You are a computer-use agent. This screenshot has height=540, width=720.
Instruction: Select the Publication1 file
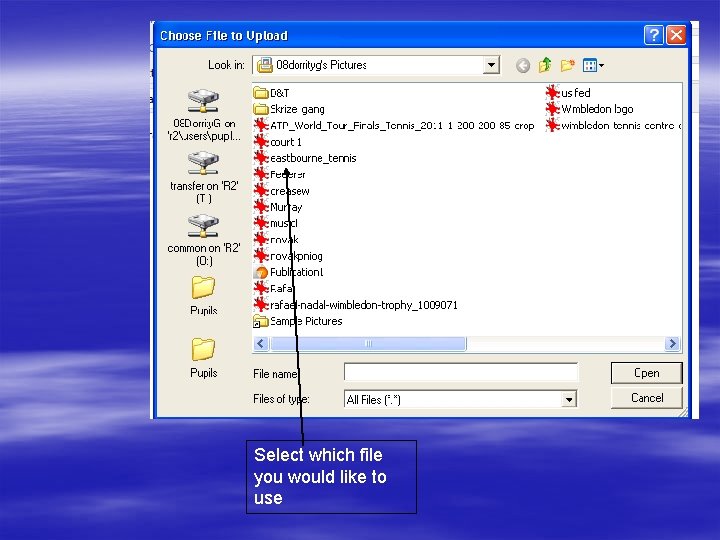coord(289,272)
